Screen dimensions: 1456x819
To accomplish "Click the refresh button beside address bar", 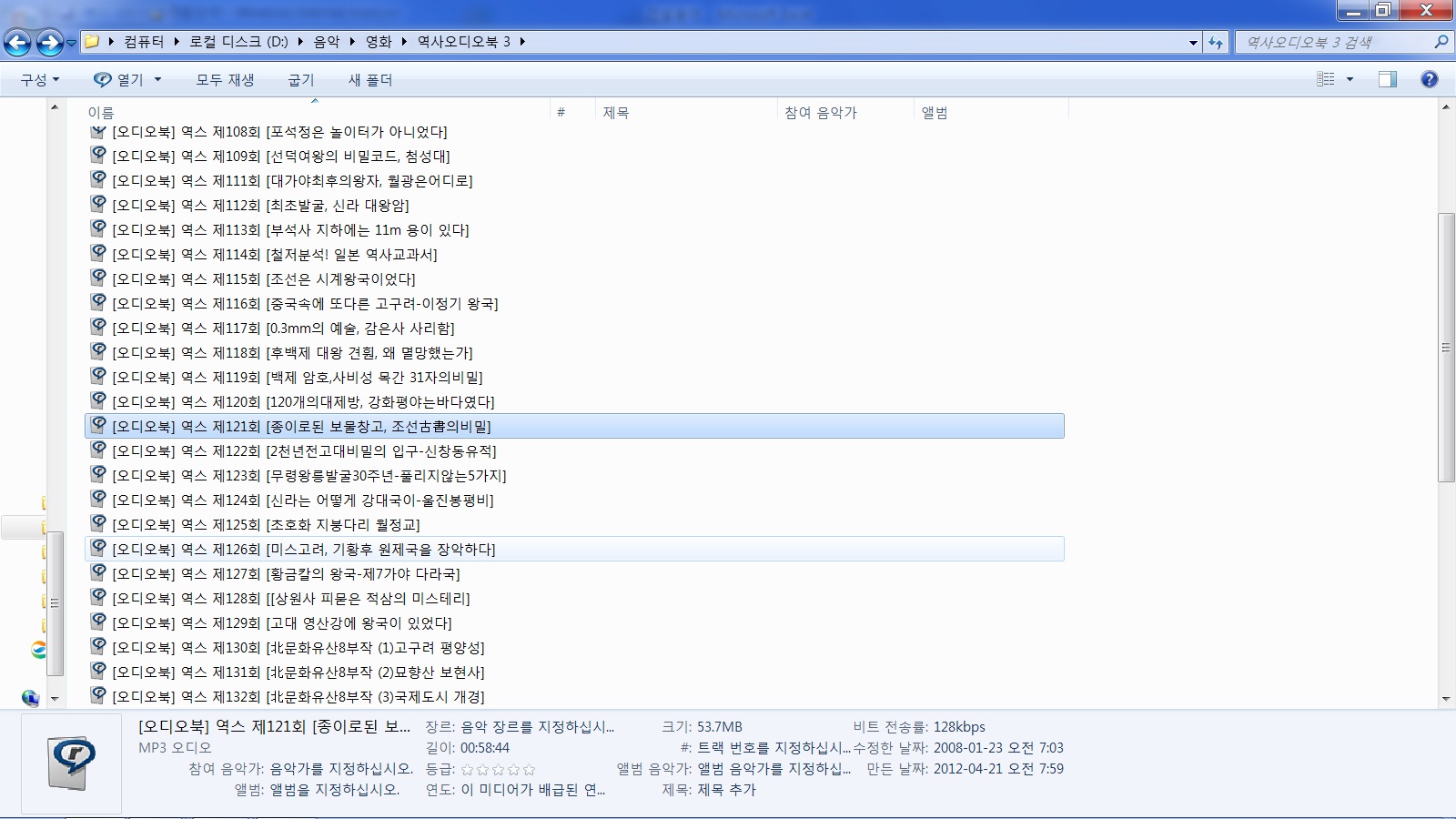I will tap(1216, 42).
